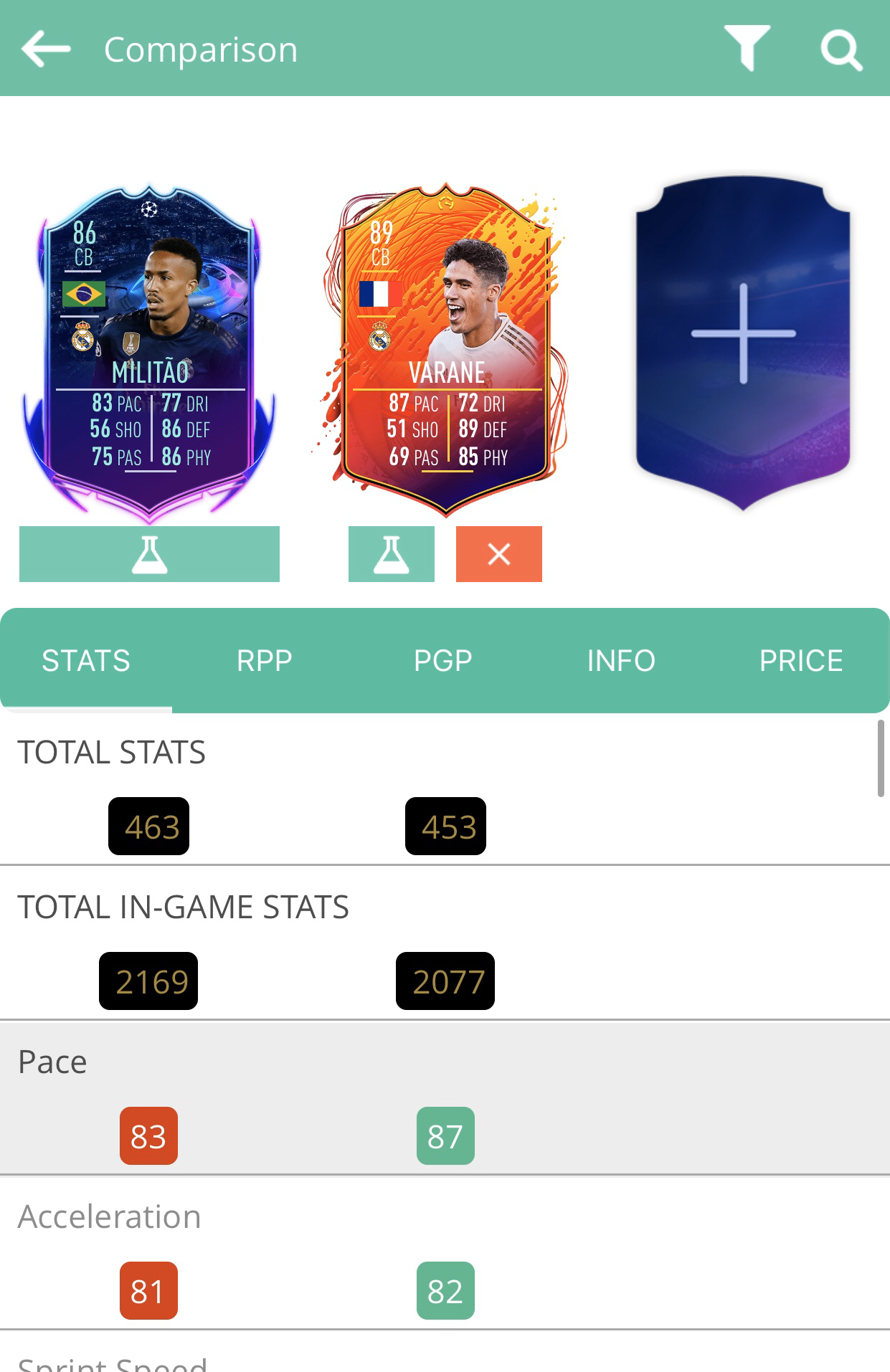Tap the Acceleration row label

(x=110, y=1216)
